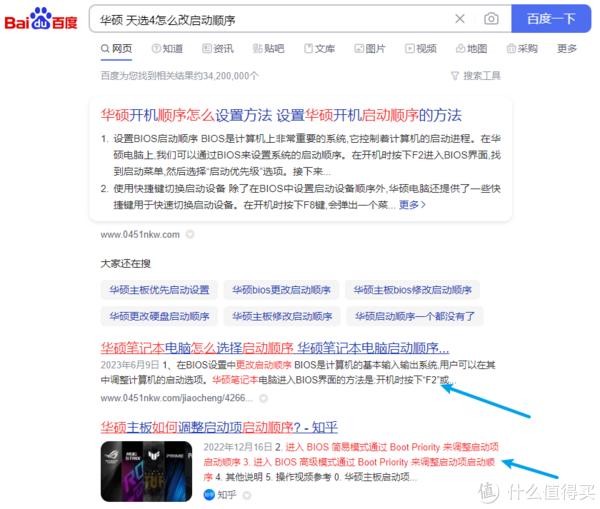Click the badge icon beside 知乎 source
This screenshot has height=509, width=600.
pos(247,495)
